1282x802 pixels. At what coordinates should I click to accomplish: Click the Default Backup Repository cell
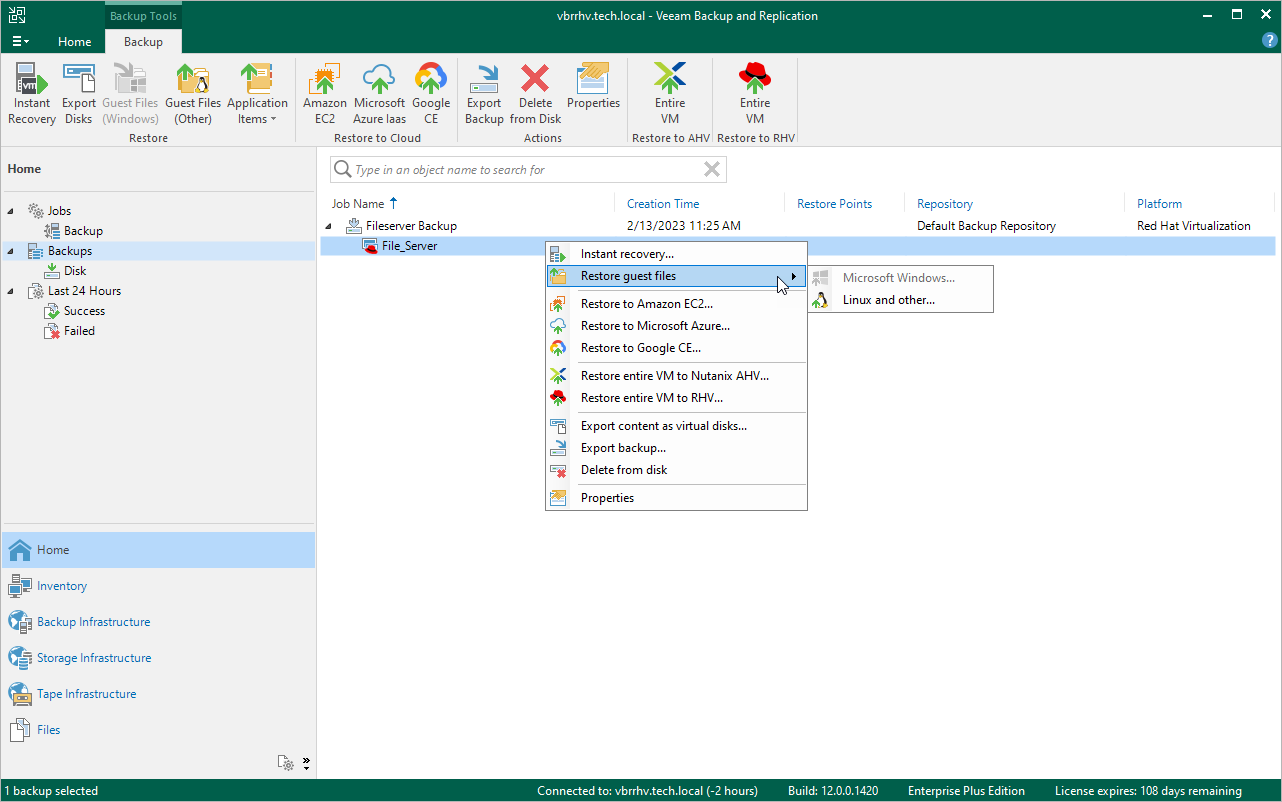point(986,226)
